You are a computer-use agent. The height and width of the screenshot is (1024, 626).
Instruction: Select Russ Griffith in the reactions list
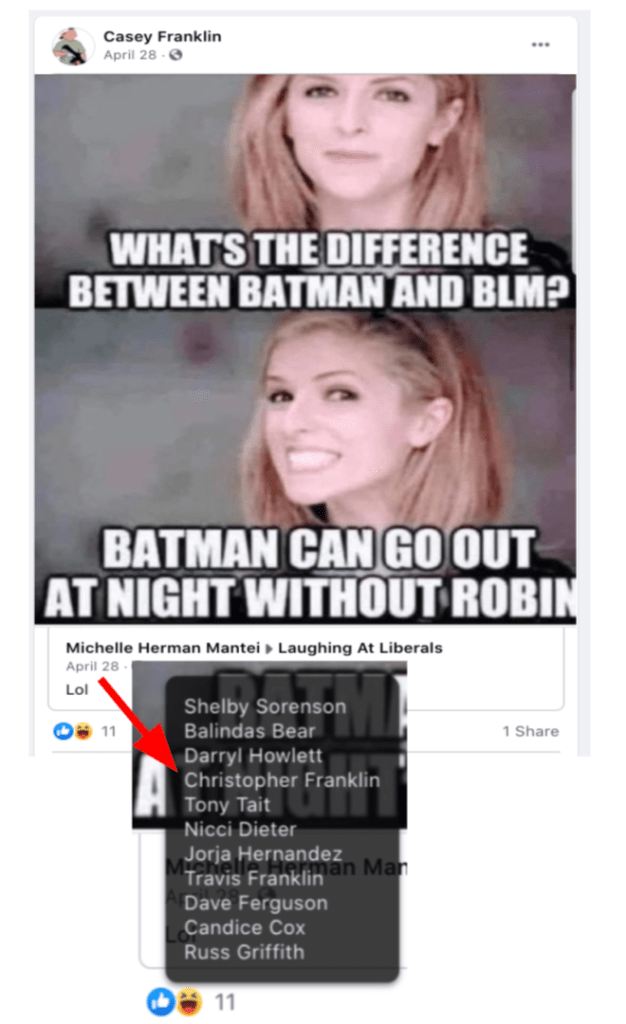pyautogui.click(x=244, y=952)
